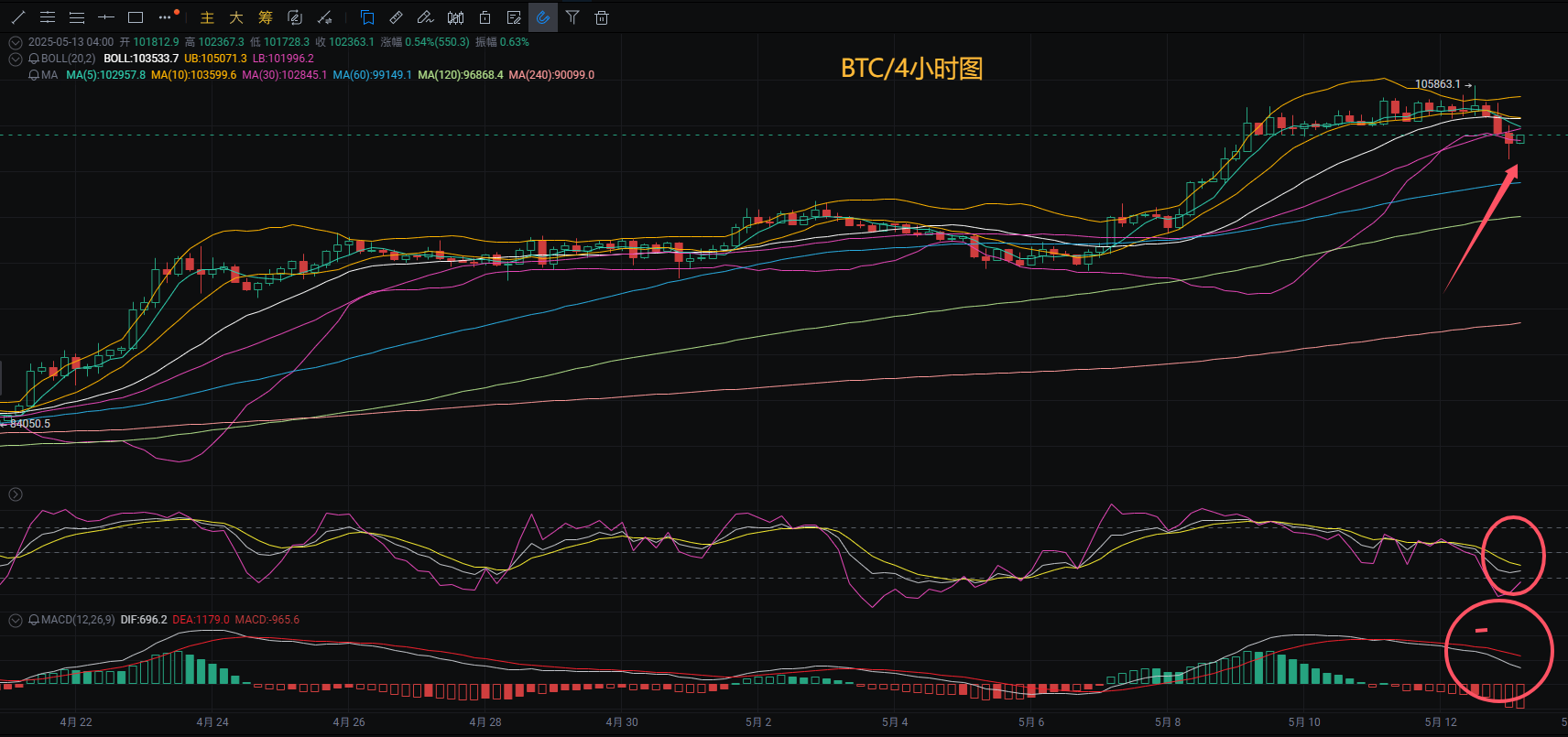Click the DIF:696.2 value

click(144, 620)
